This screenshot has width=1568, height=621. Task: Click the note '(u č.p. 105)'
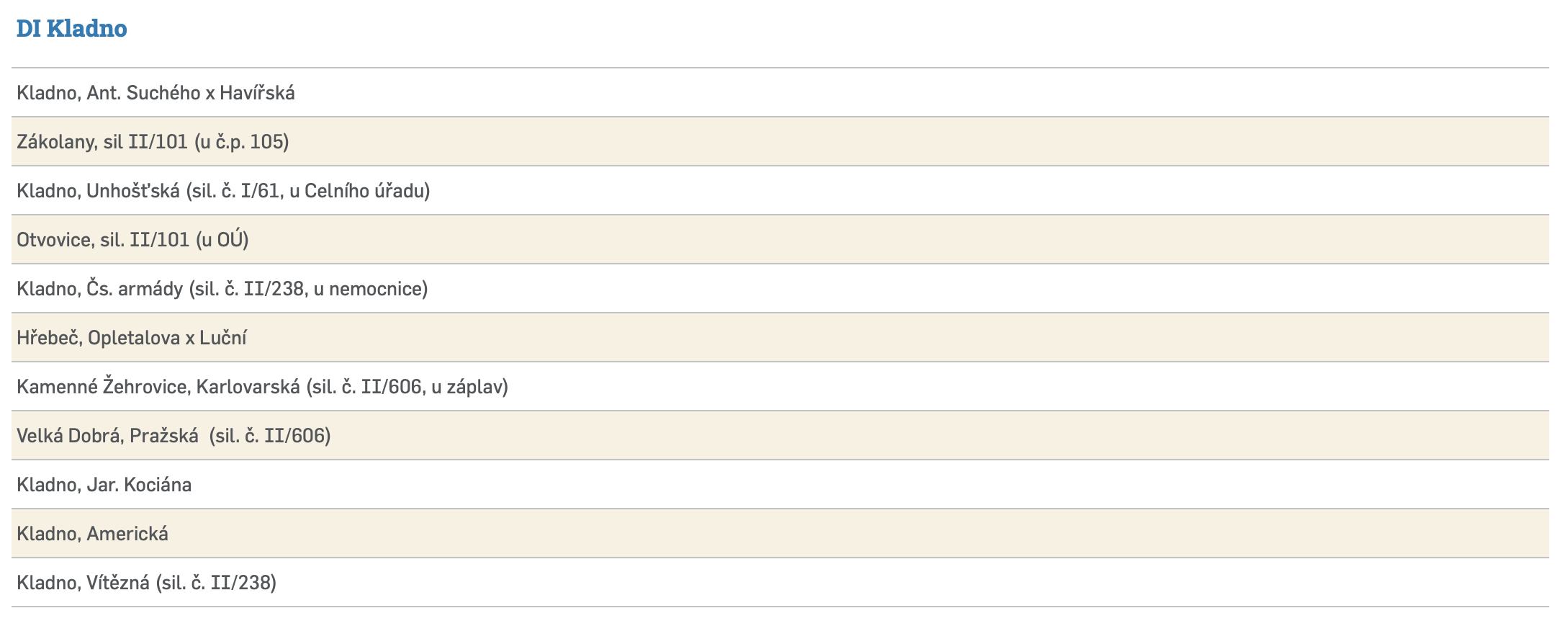coord(242,142)
